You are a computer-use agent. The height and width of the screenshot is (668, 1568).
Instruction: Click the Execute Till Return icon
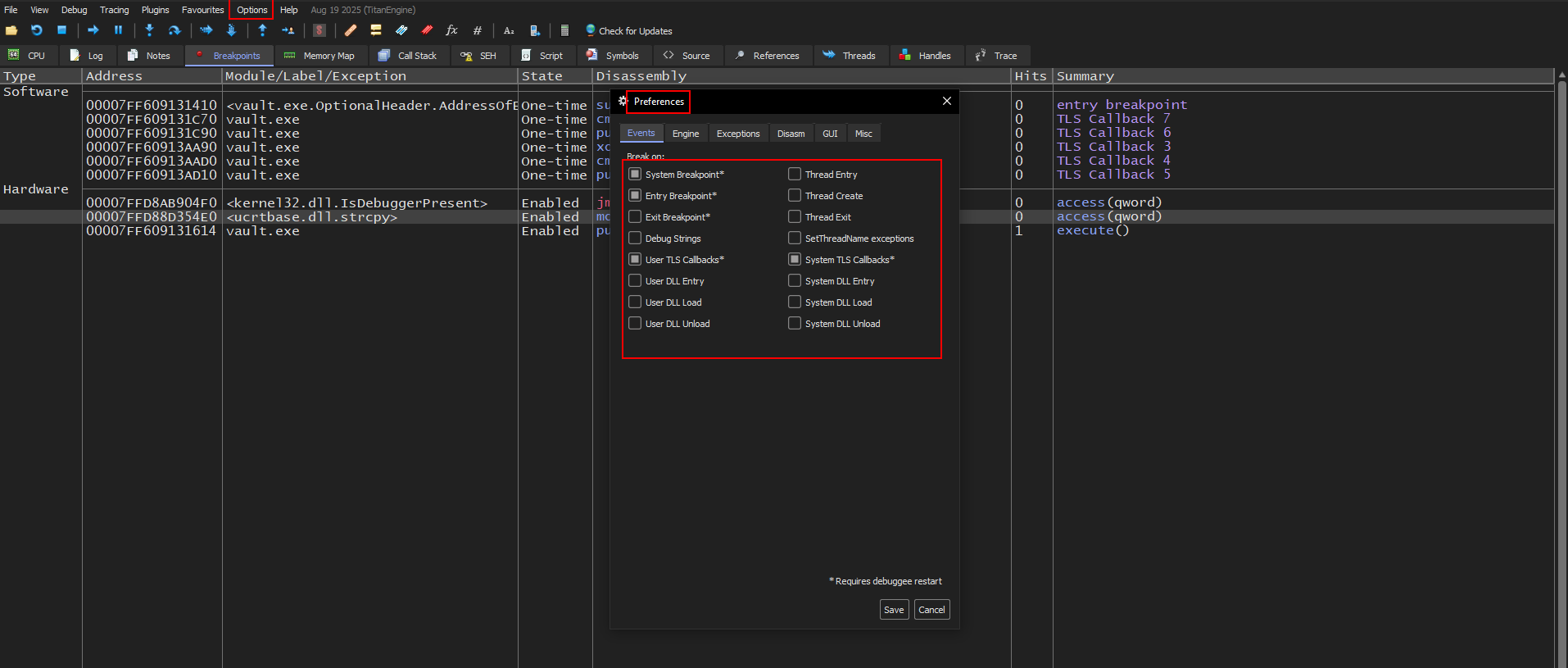tap(262, 30)
